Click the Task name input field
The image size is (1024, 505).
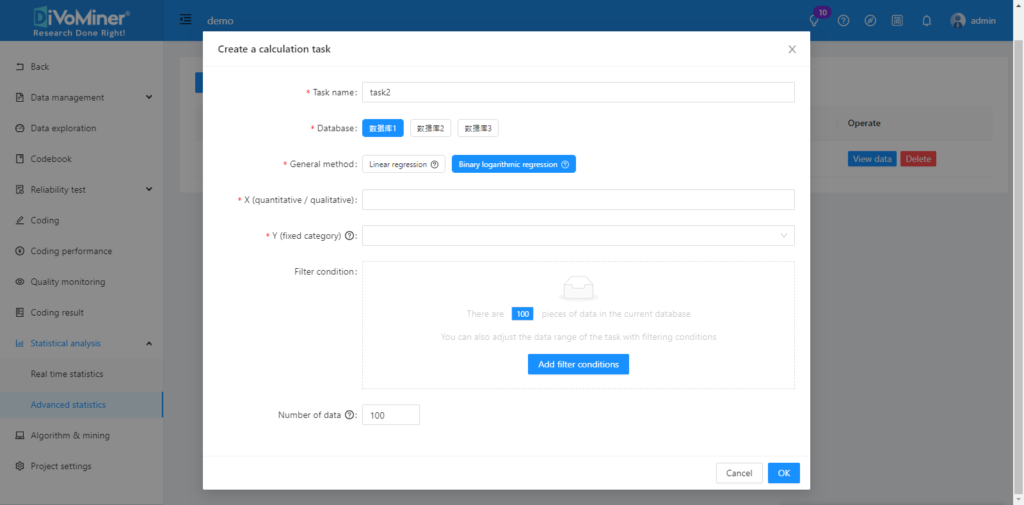pyautogui.click(x=578, y=92)
